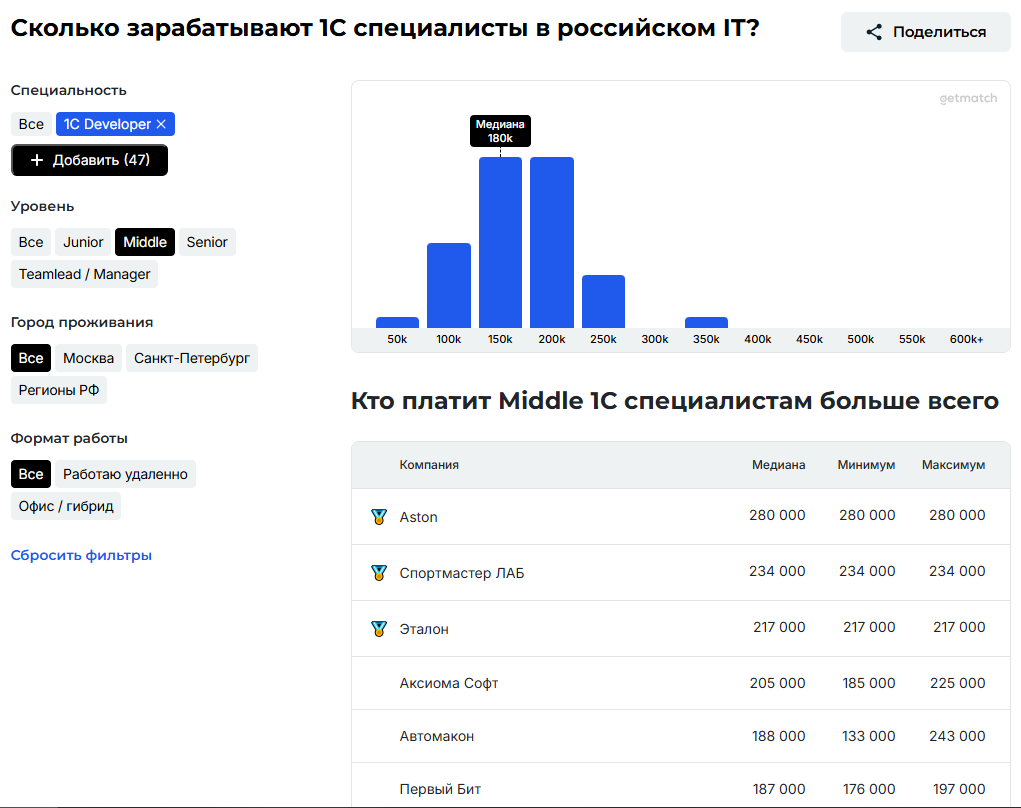The image size is (1021, 808).
Task: Click Аксиома Софт maximum 225 000
Action: coord(957,683)
